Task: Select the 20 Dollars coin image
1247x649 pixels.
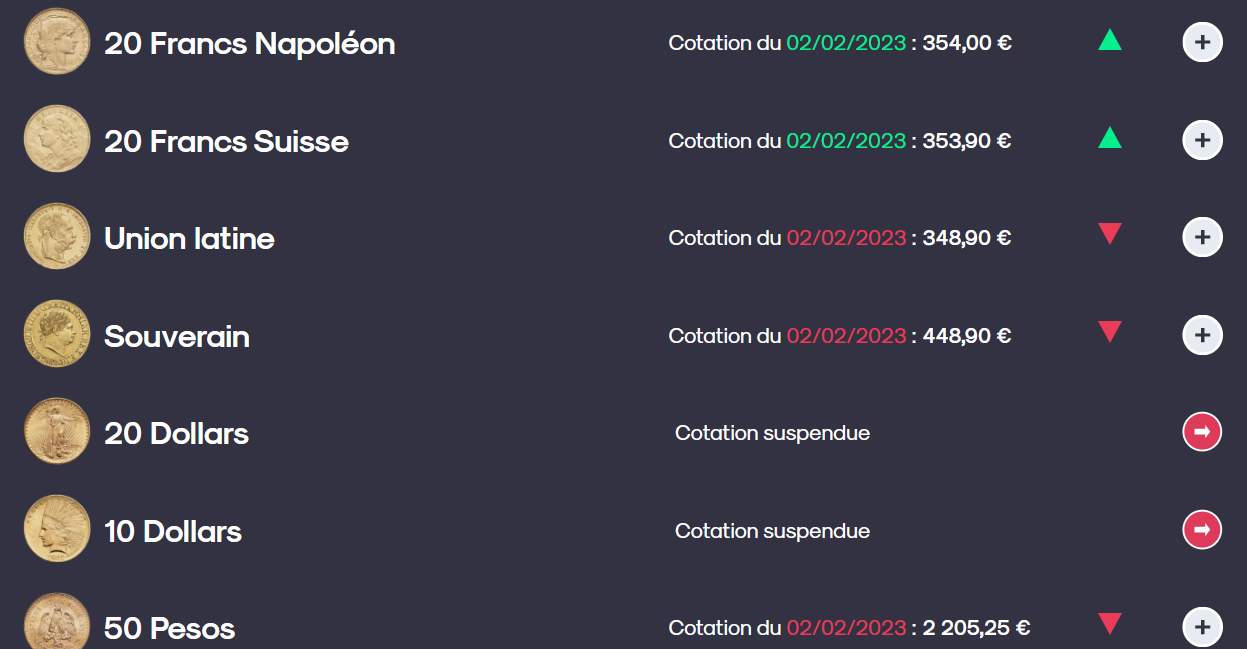Action: (x=57, y=432)
